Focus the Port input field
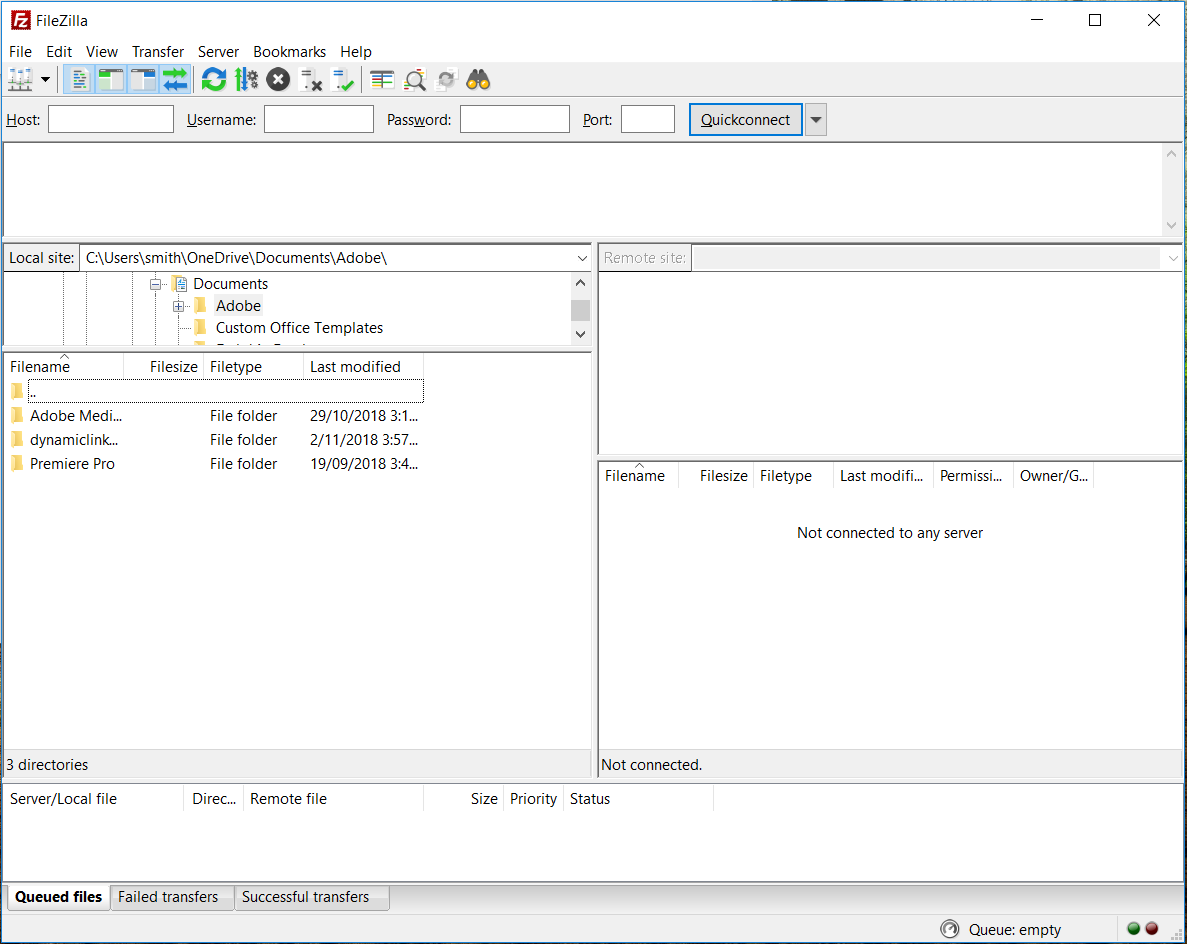This screenshot has width=1187, height=944. (648, 120)
